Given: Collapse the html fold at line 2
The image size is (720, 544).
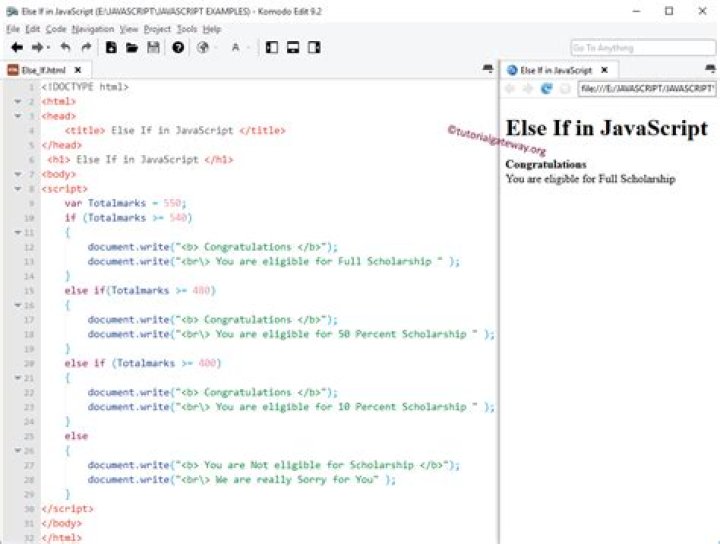Looking at the screenshot, I should tap(18, 101).
